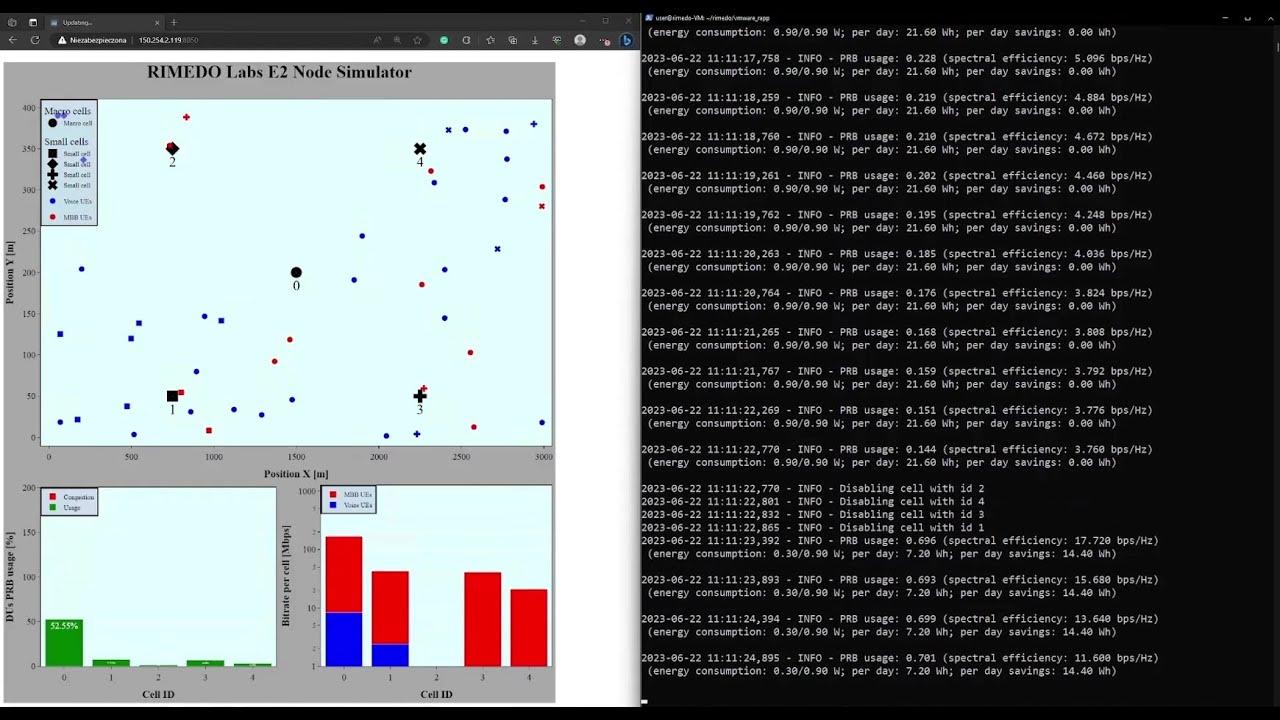
Task: Go back in the browser
Action: coord(12,40)
